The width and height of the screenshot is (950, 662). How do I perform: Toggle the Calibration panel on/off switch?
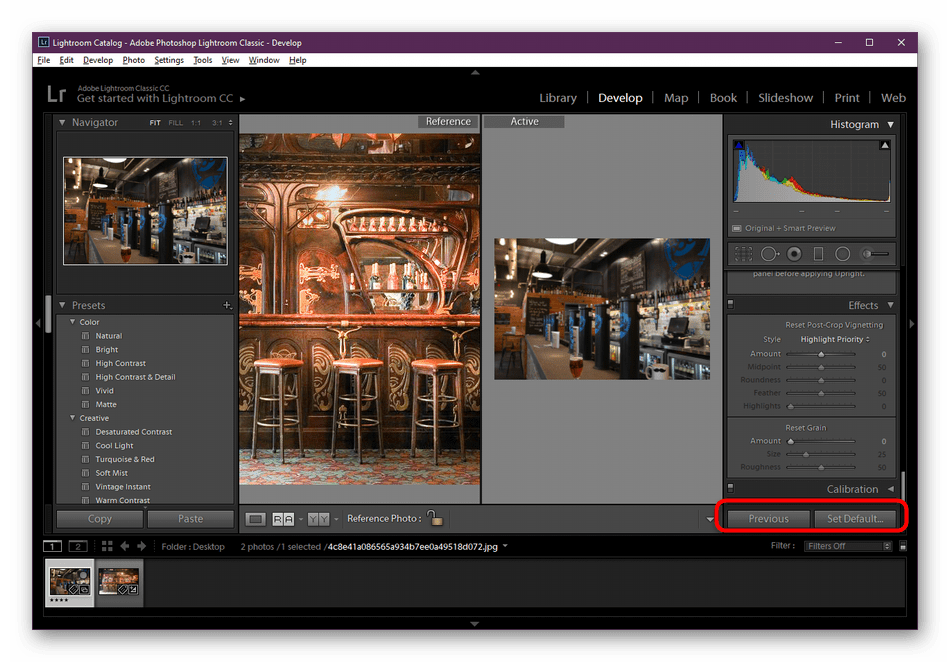coord(730,488)
